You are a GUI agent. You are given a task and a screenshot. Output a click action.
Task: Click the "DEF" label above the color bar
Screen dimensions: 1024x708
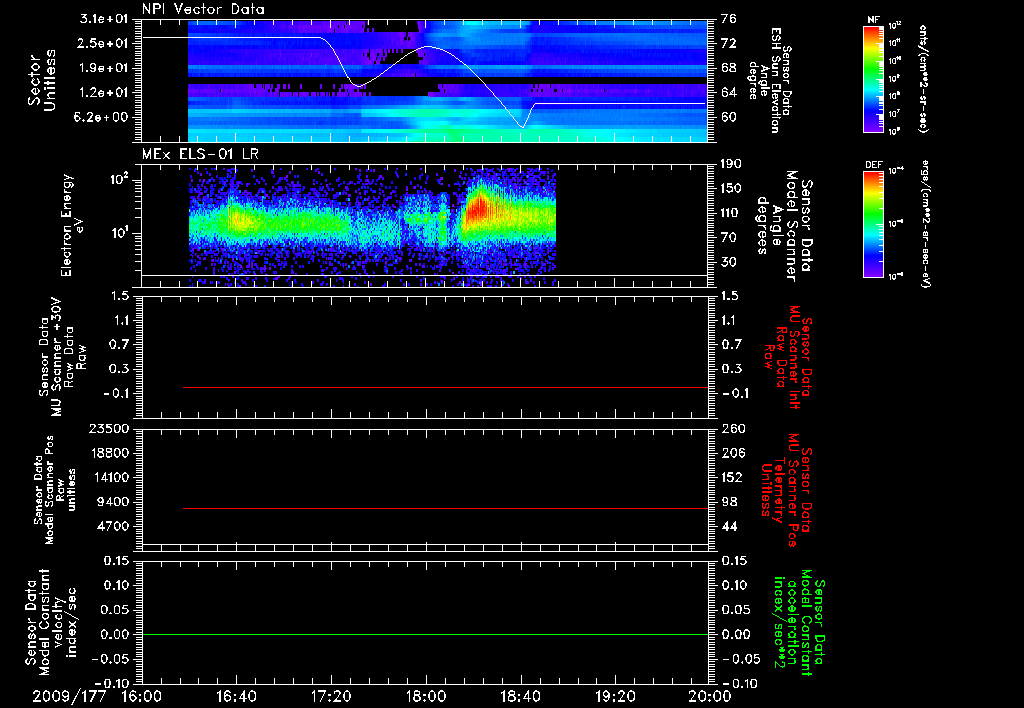[874, 165]
